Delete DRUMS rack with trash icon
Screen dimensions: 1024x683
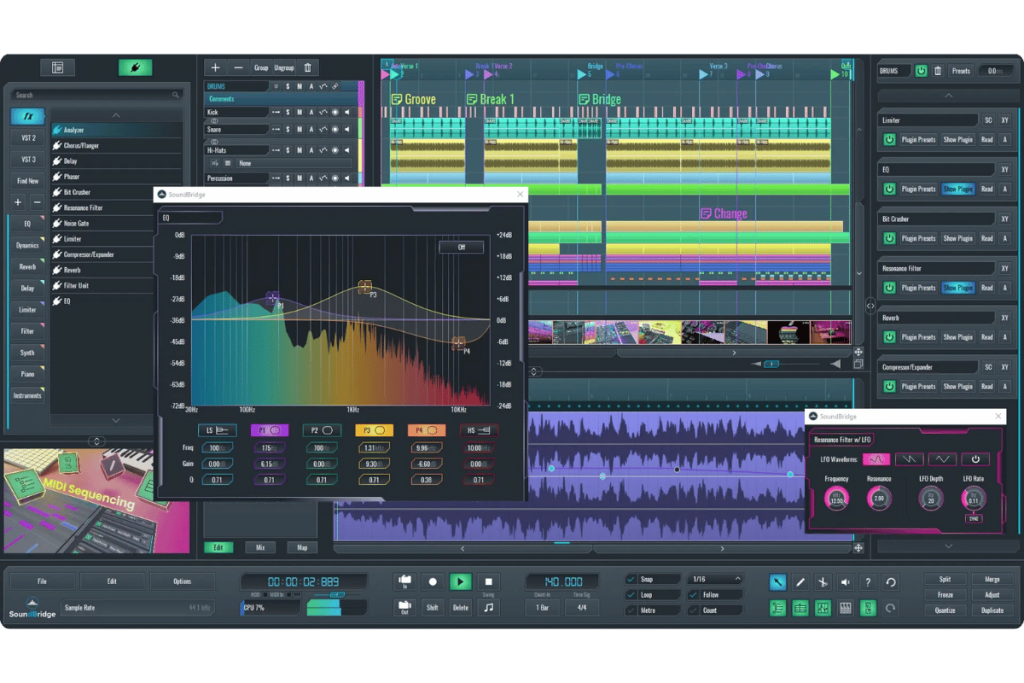[x=938, y=71]
